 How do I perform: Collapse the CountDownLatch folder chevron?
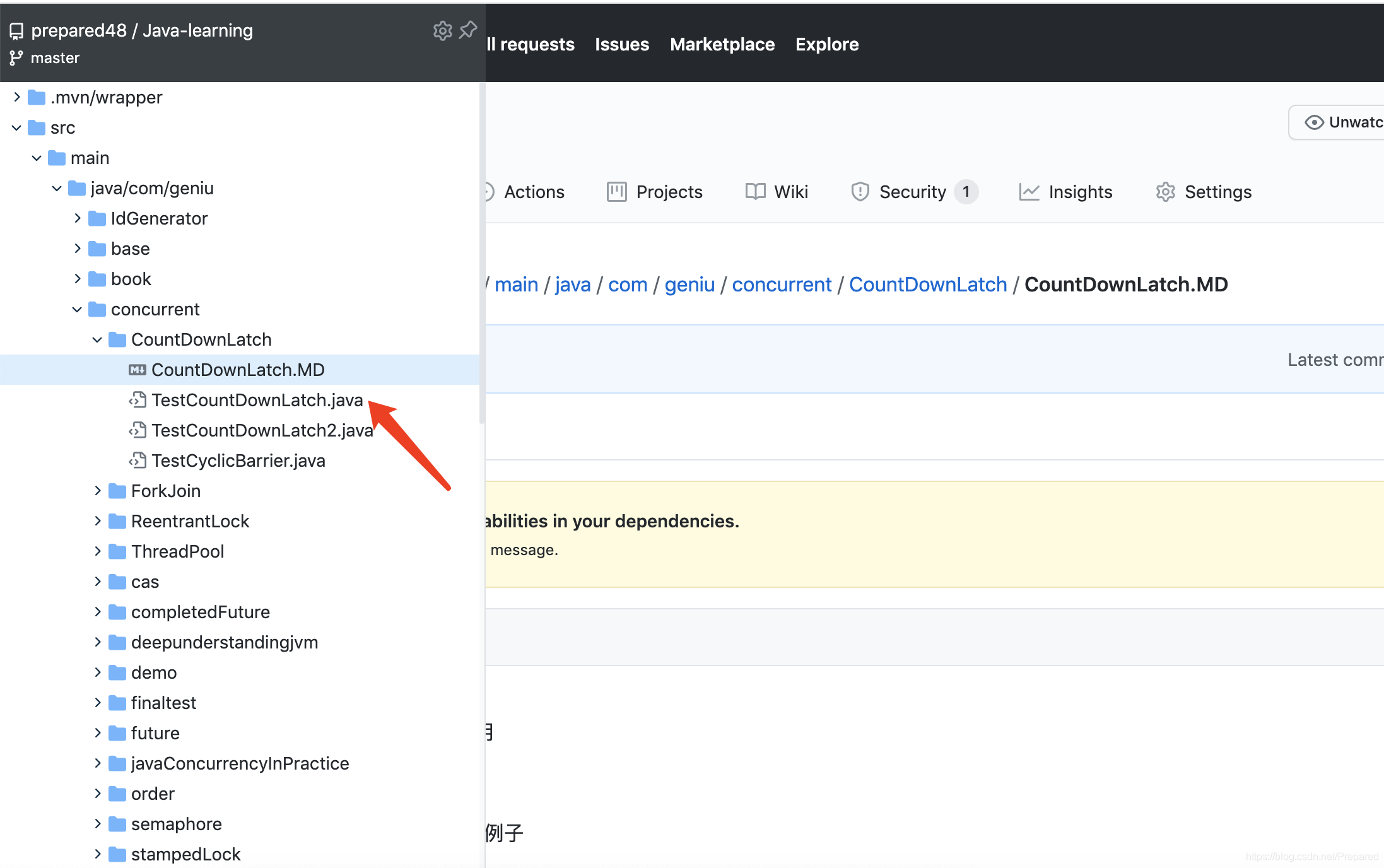(x=98, y=339)
